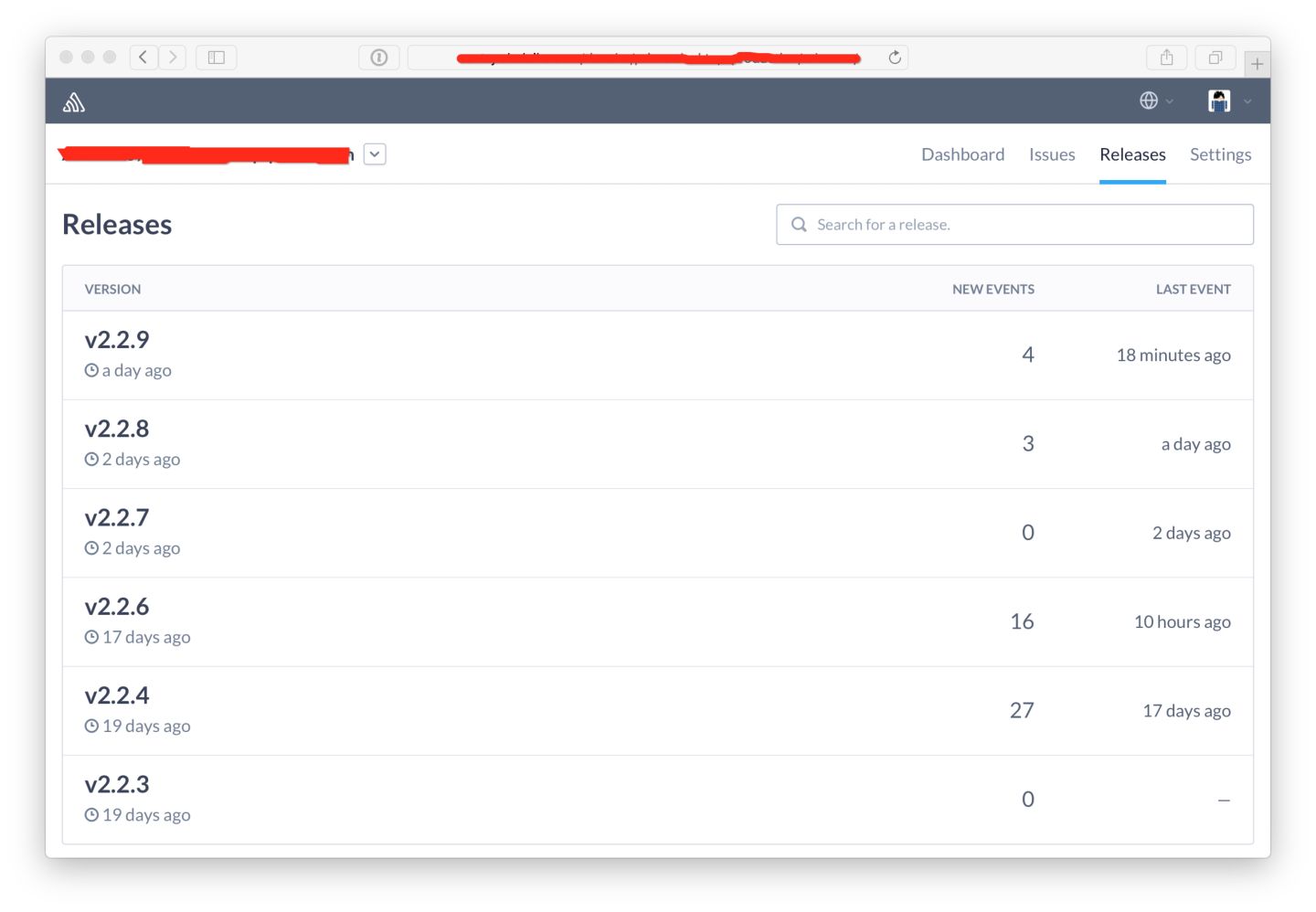Screen dimensions: 1316x912
Task: Go back with Safari back arrow
Action: (143, 58)
